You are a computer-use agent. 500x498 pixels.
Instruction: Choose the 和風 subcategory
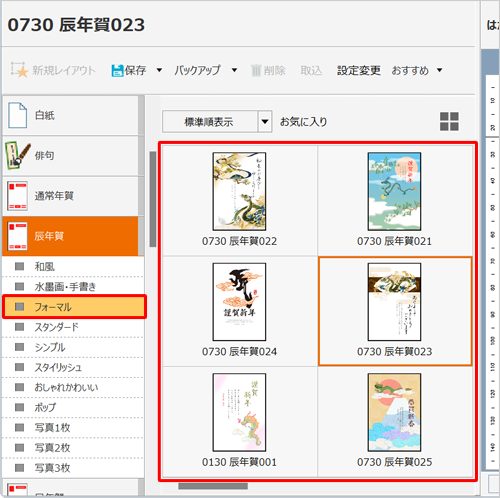[73, 267]
